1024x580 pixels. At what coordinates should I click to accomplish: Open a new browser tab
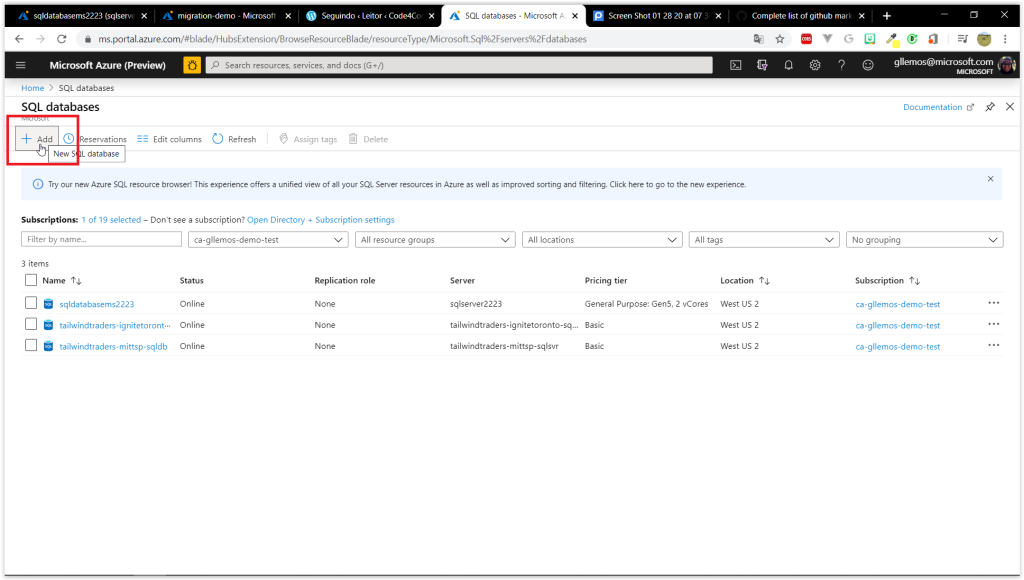click(x=886, y=16)
